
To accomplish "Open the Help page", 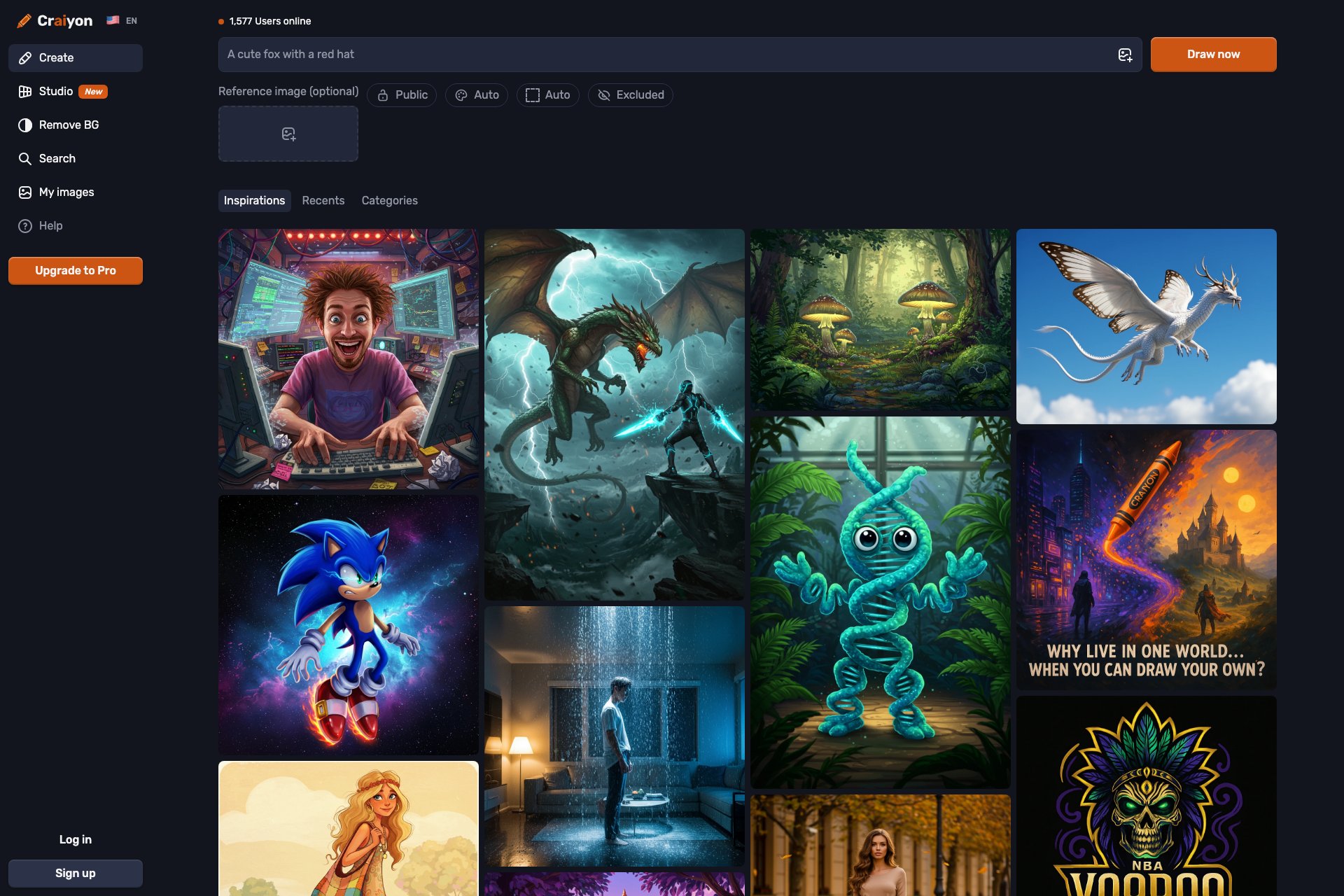I will click(x=50, y=225).
